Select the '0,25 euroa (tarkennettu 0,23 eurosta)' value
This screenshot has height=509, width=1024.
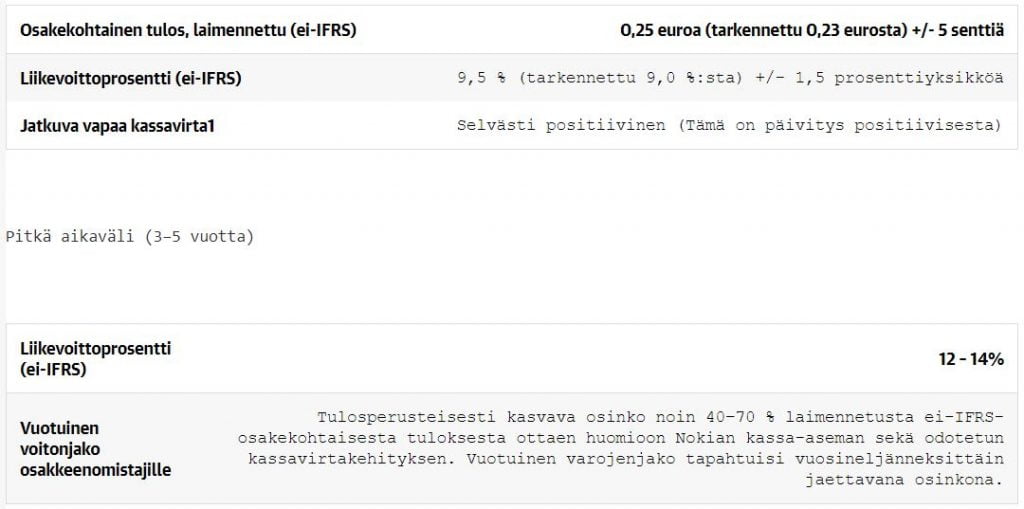[x=763, y=30]
